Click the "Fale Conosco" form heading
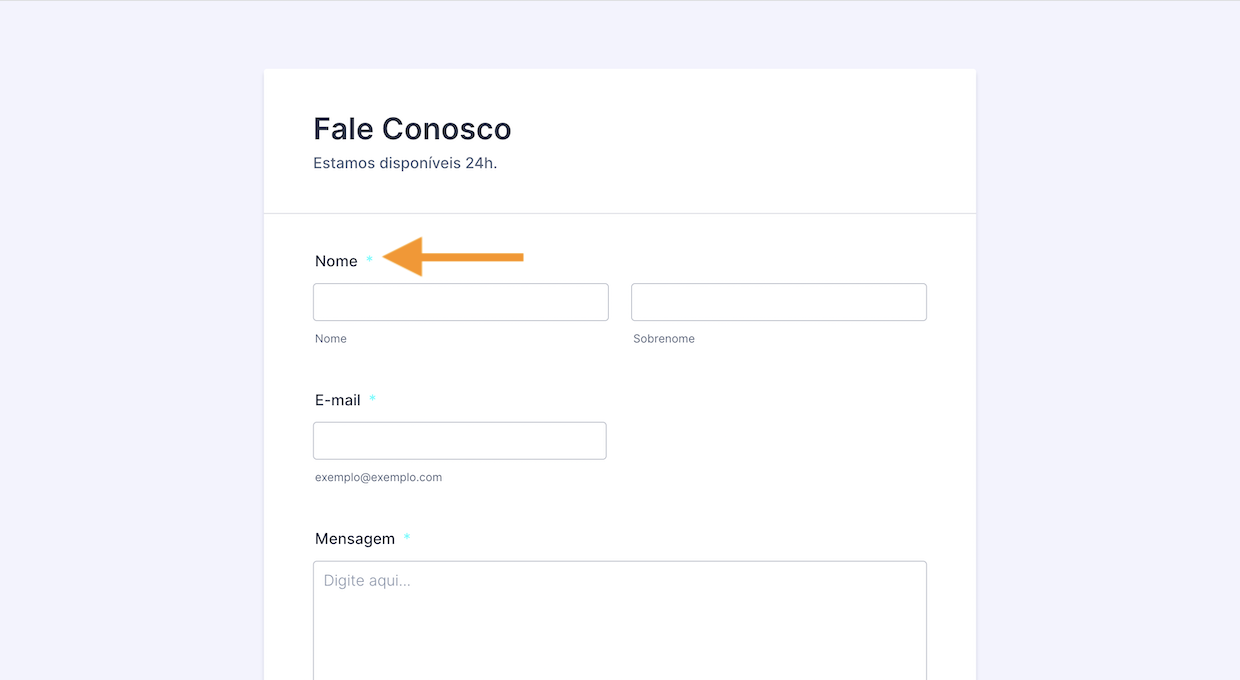Viewport: 1240px width, 680px height. pyautogui.click(x=412, y=129)
